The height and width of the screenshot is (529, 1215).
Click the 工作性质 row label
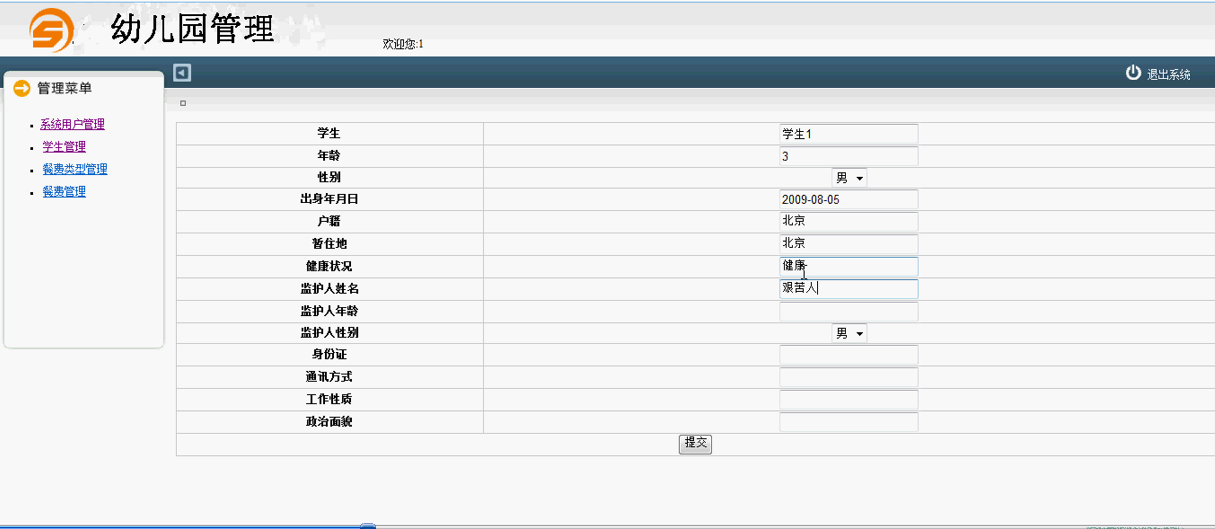(x=329, y=400)
